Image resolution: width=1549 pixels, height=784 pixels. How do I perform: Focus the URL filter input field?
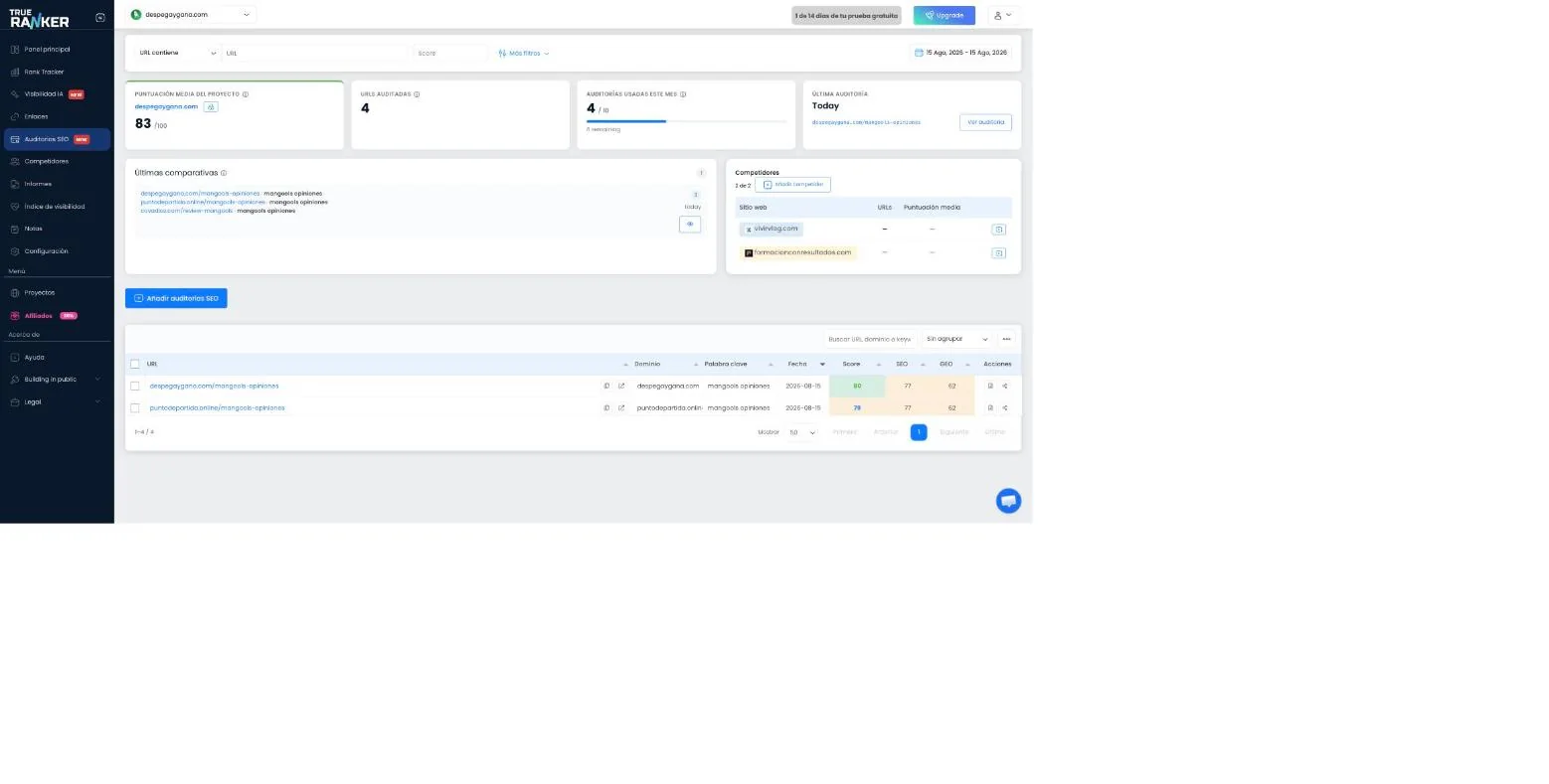click(x=315, y=53)
